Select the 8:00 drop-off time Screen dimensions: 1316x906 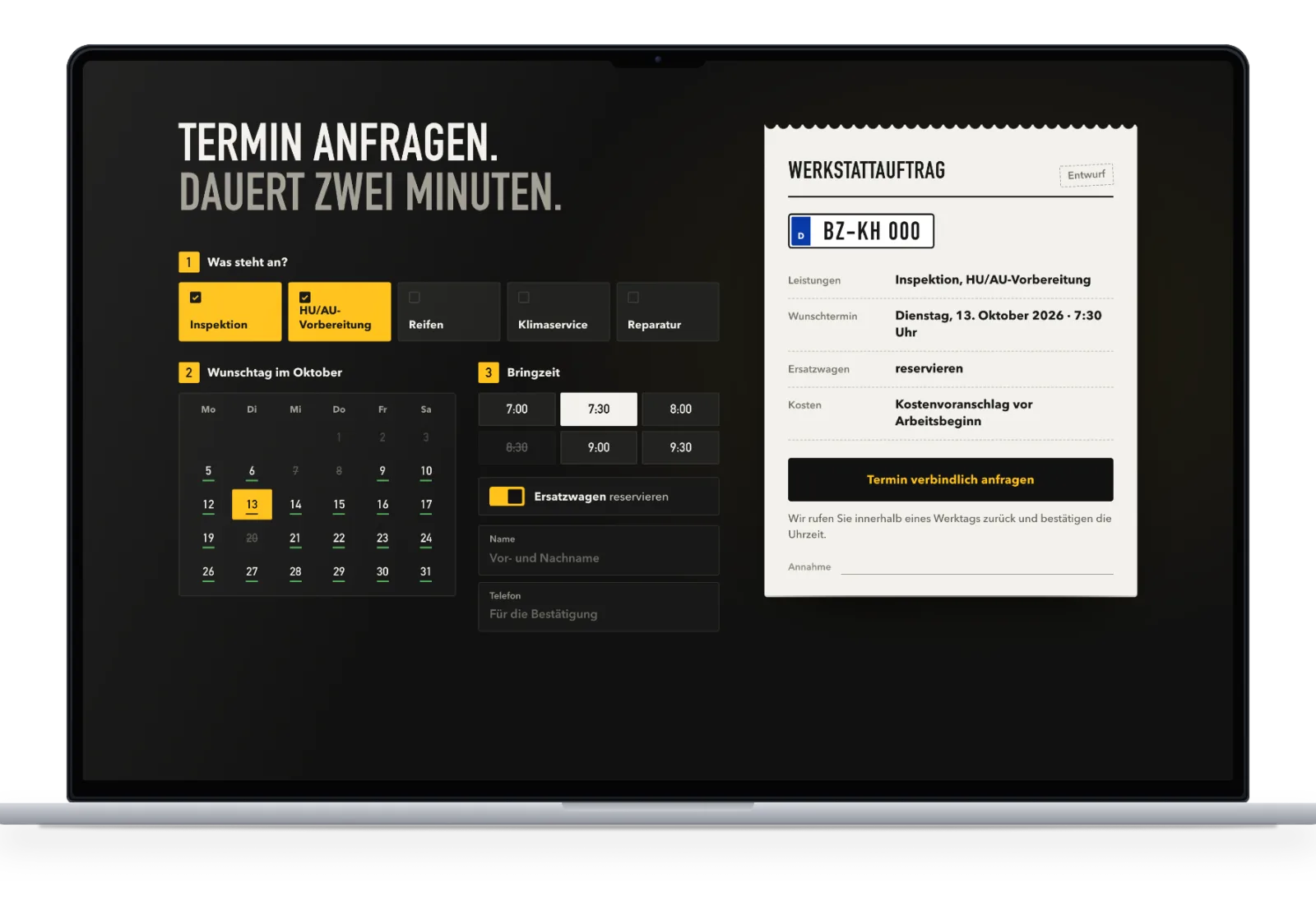pos(680,409)
